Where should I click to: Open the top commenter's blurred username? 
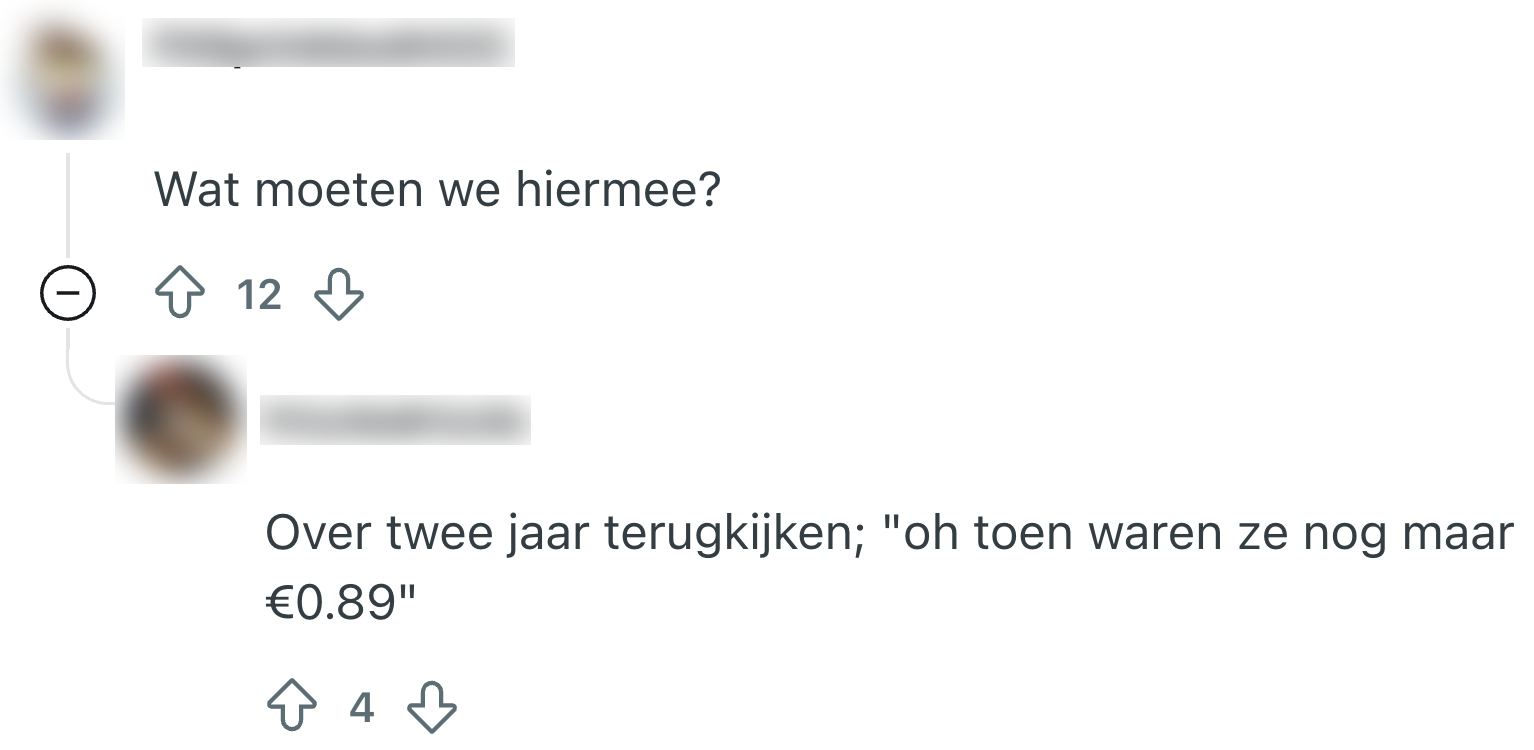tap(328, 43)
